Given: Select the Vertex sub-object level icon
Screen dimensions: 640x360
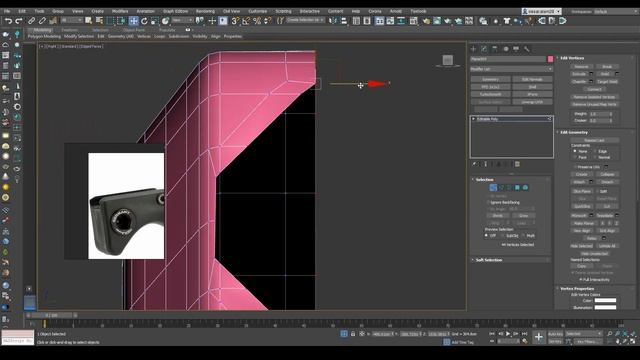Looking at the screenshot, I should (x=493, y=187).
